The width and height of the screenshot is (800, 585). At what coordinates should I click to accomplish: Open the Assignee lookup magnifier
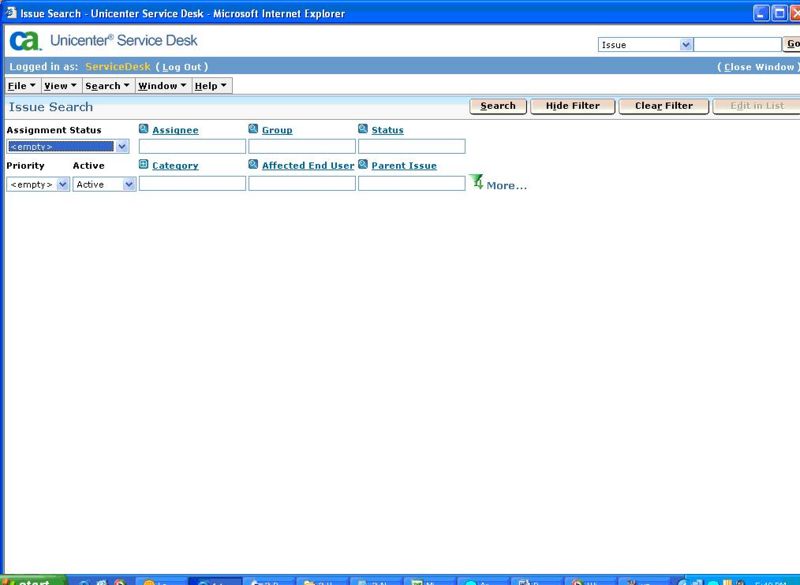(142, 129)
